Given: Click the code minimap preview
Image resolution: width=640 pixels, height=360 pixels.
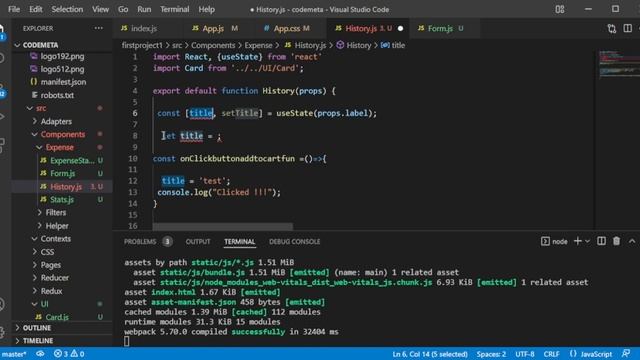Looking at the screenshot, I should click(619, 64).
